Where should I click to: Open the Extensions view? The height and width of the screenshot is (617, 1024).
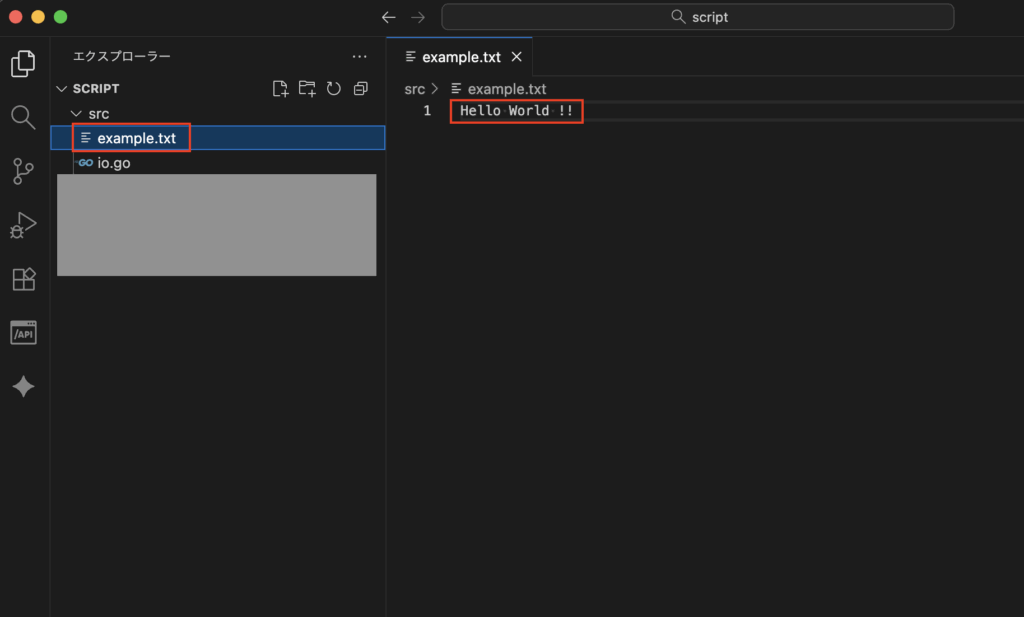[23, 279]
